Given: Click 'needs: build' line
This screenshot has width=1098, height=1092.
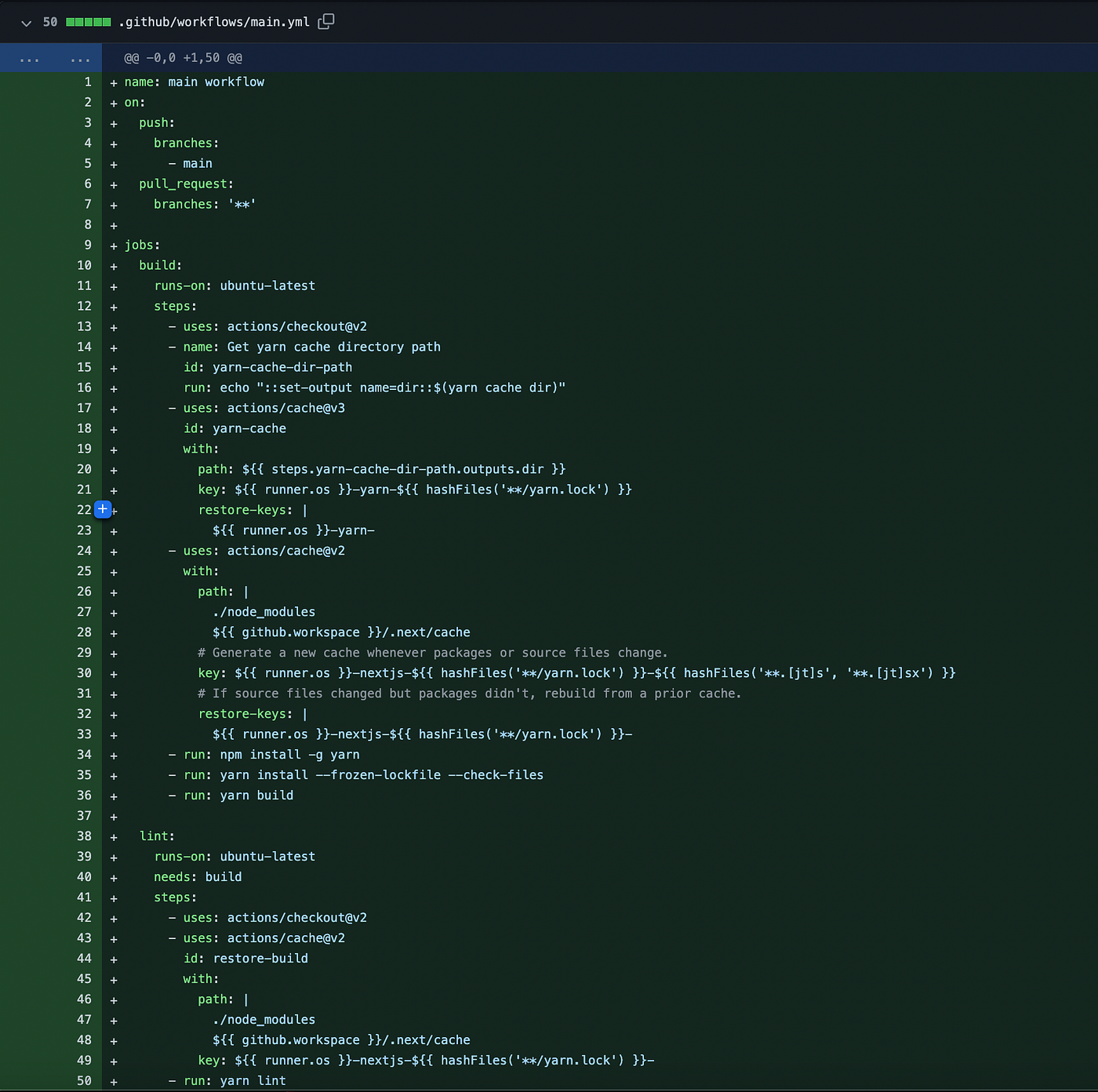Looking at the screenshot, I should (x=198, y=877).
